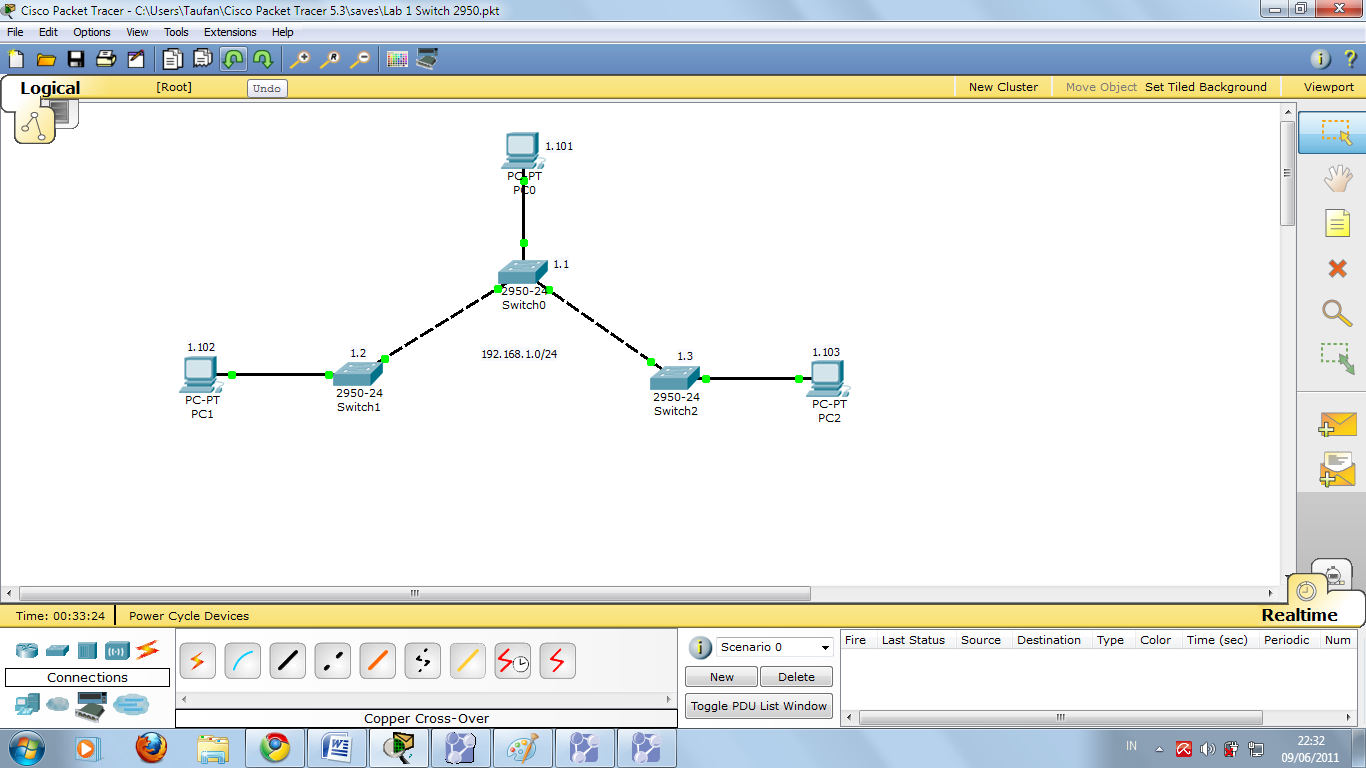1366x768 pixels.
Task: Open the Scenario 0 dropdown
Action: click(x=775, y=647)
